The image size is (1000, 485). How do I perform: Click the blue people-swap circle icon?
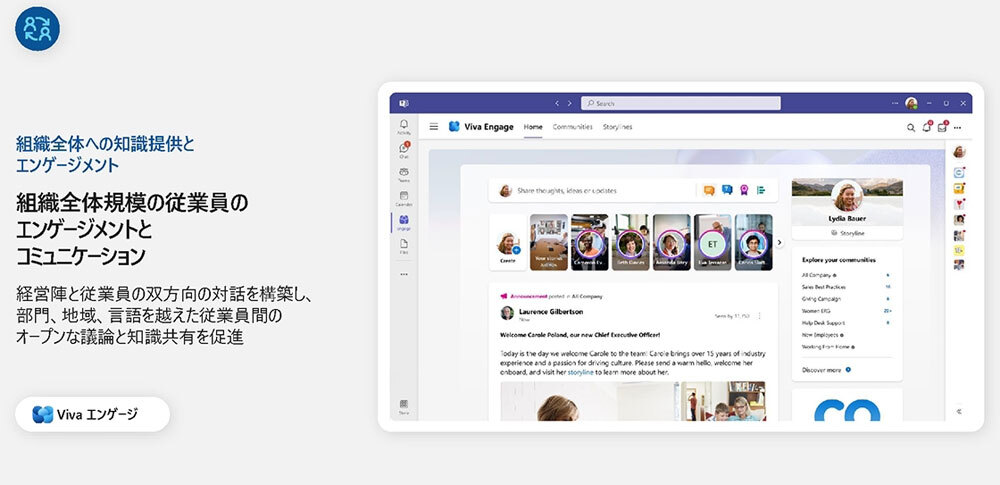(x=38, y=29)
